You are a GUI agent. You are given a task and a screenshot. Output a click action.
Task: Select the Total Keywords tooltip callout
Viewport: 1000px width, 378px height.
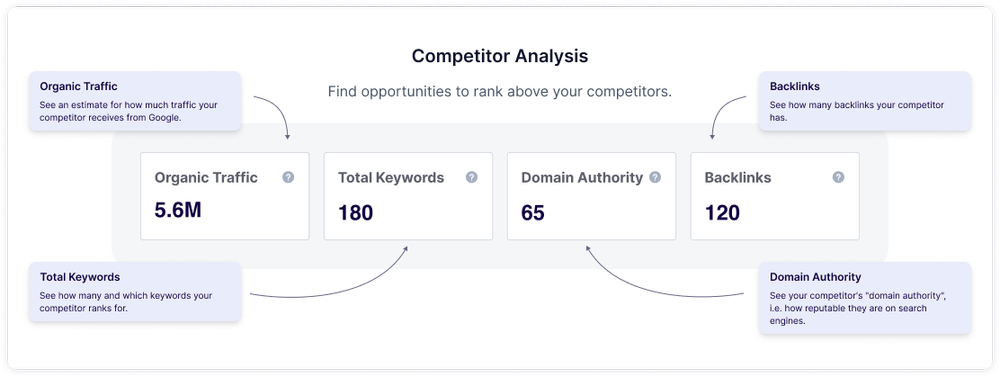tap(135, 291)
